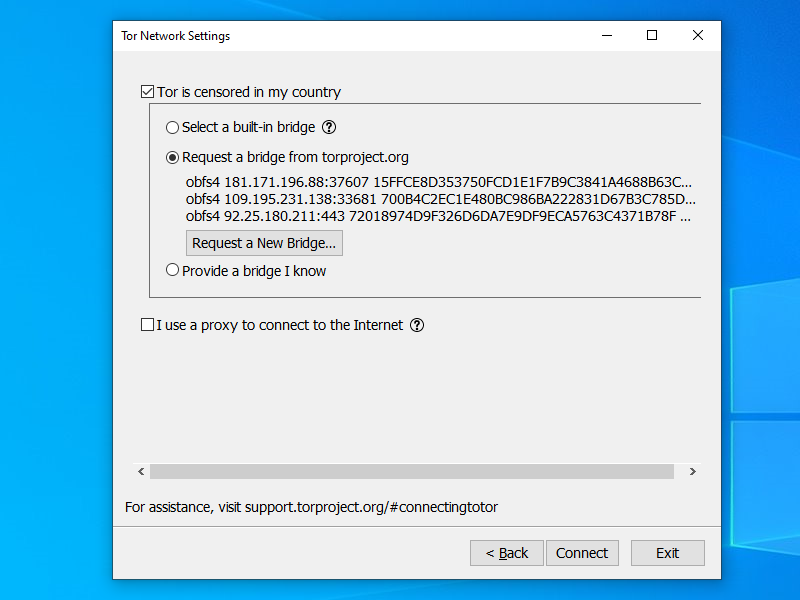Go back with the Back button

tap(506, 553)
